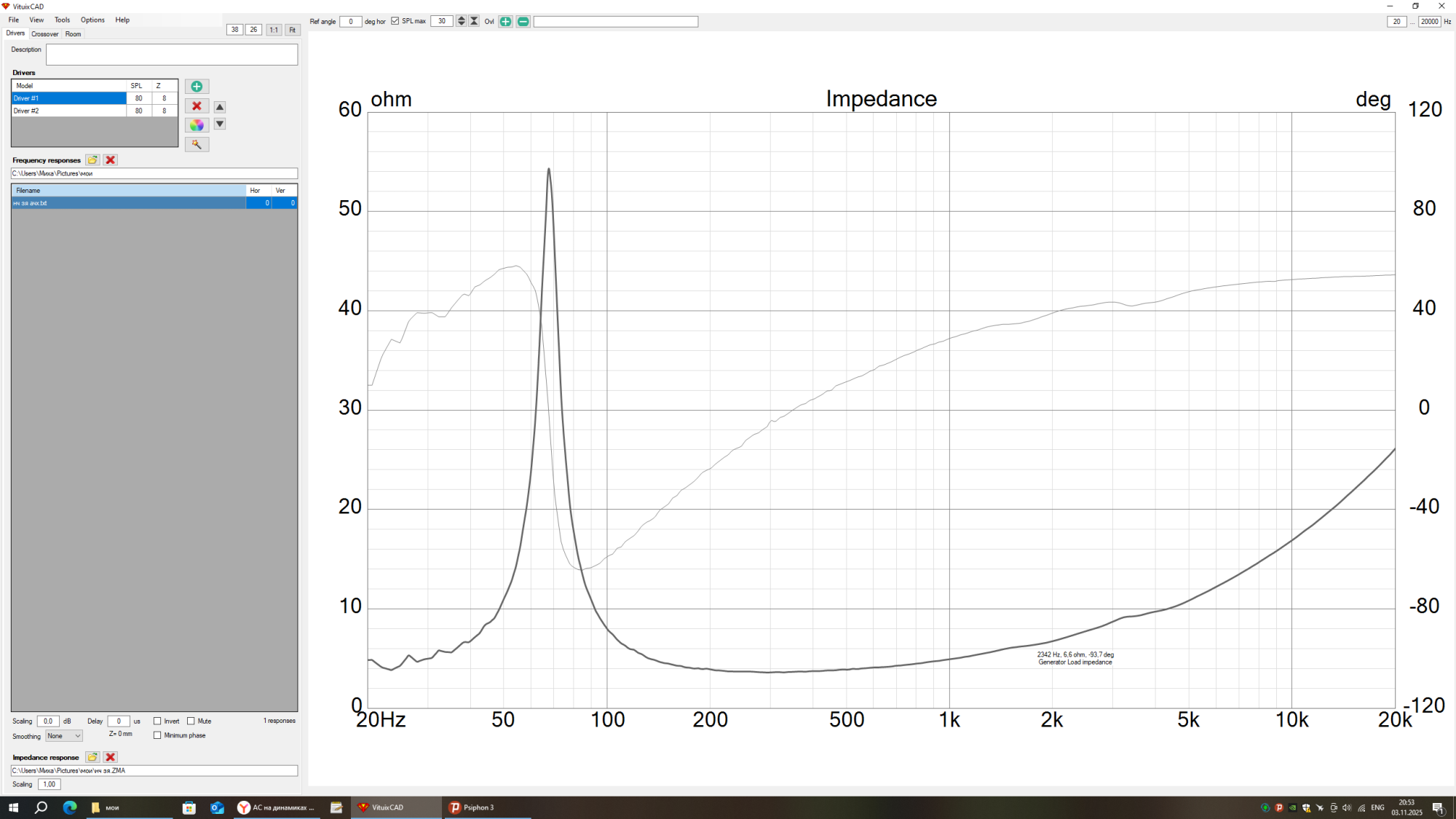Expand Smoothing dropdown set to None
The height and width of the screenshot is (819, 1456).
pyautogui.click(x=64, y=736)
